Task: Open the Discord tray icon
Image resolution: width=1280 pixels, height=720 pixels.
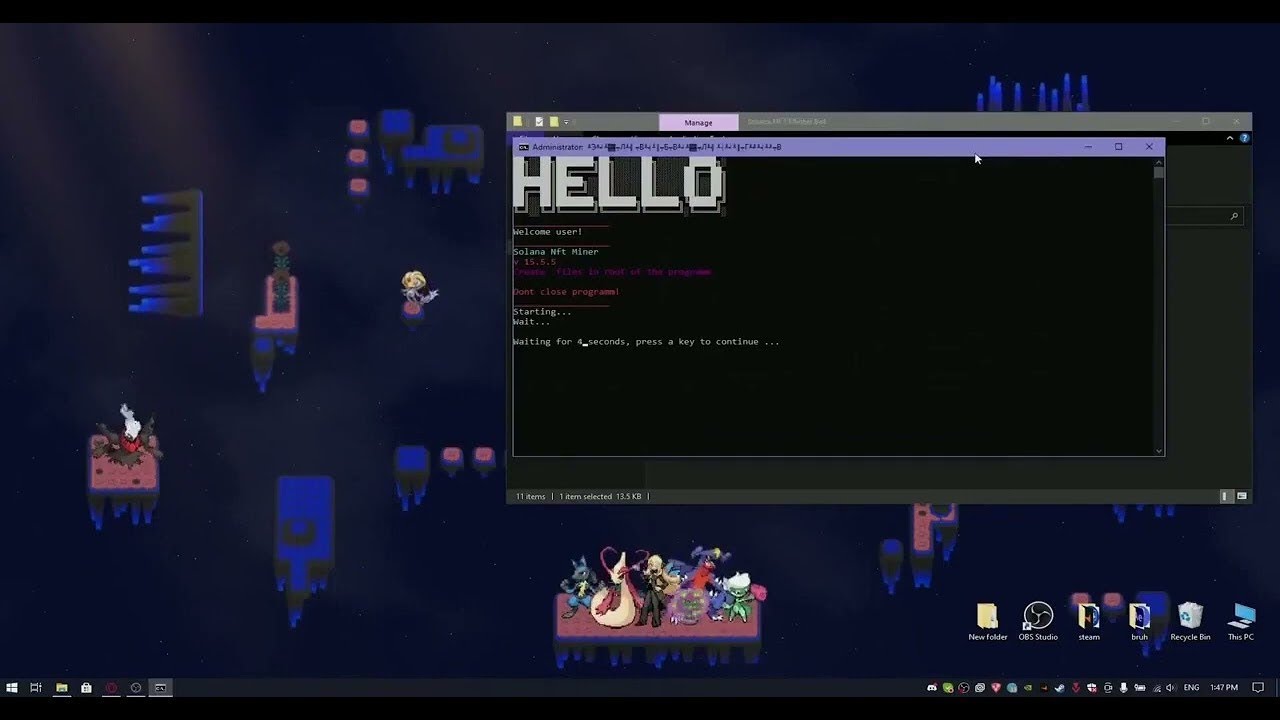Action: pyautogui.click(x=932, y=688)
